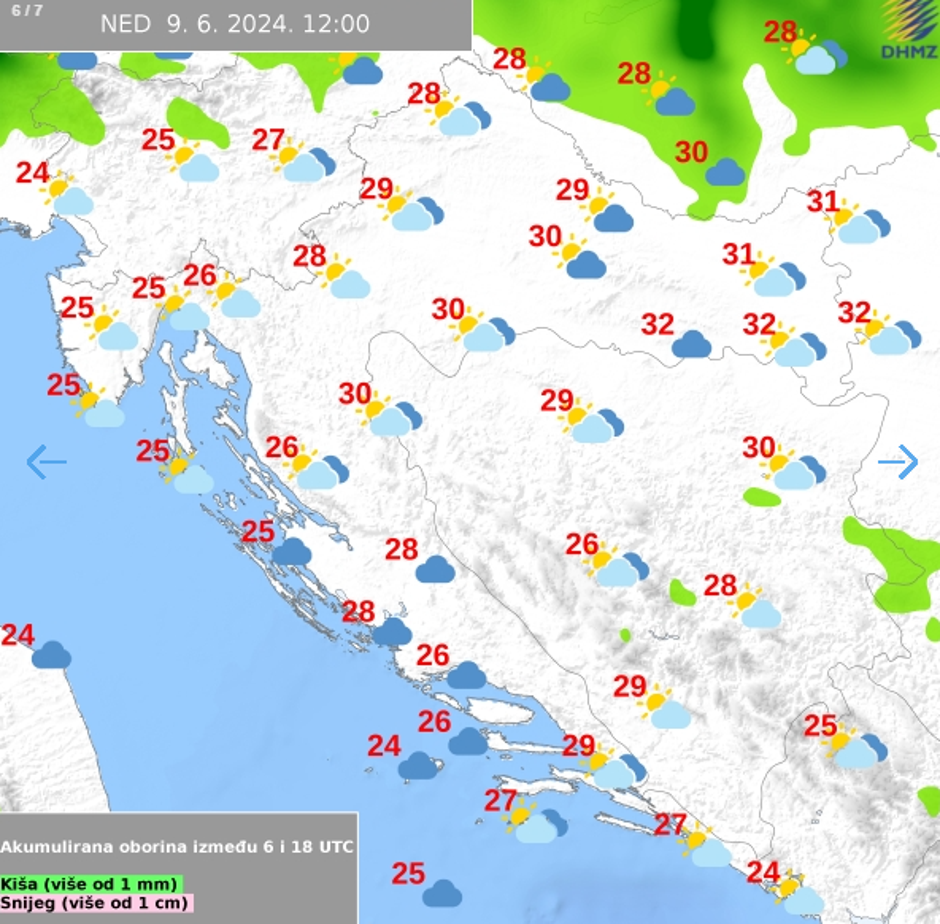Screen dimensions: 940x924
Task: Click the sunless dark cloud beside 32
Action: click(x=691, y=345)
